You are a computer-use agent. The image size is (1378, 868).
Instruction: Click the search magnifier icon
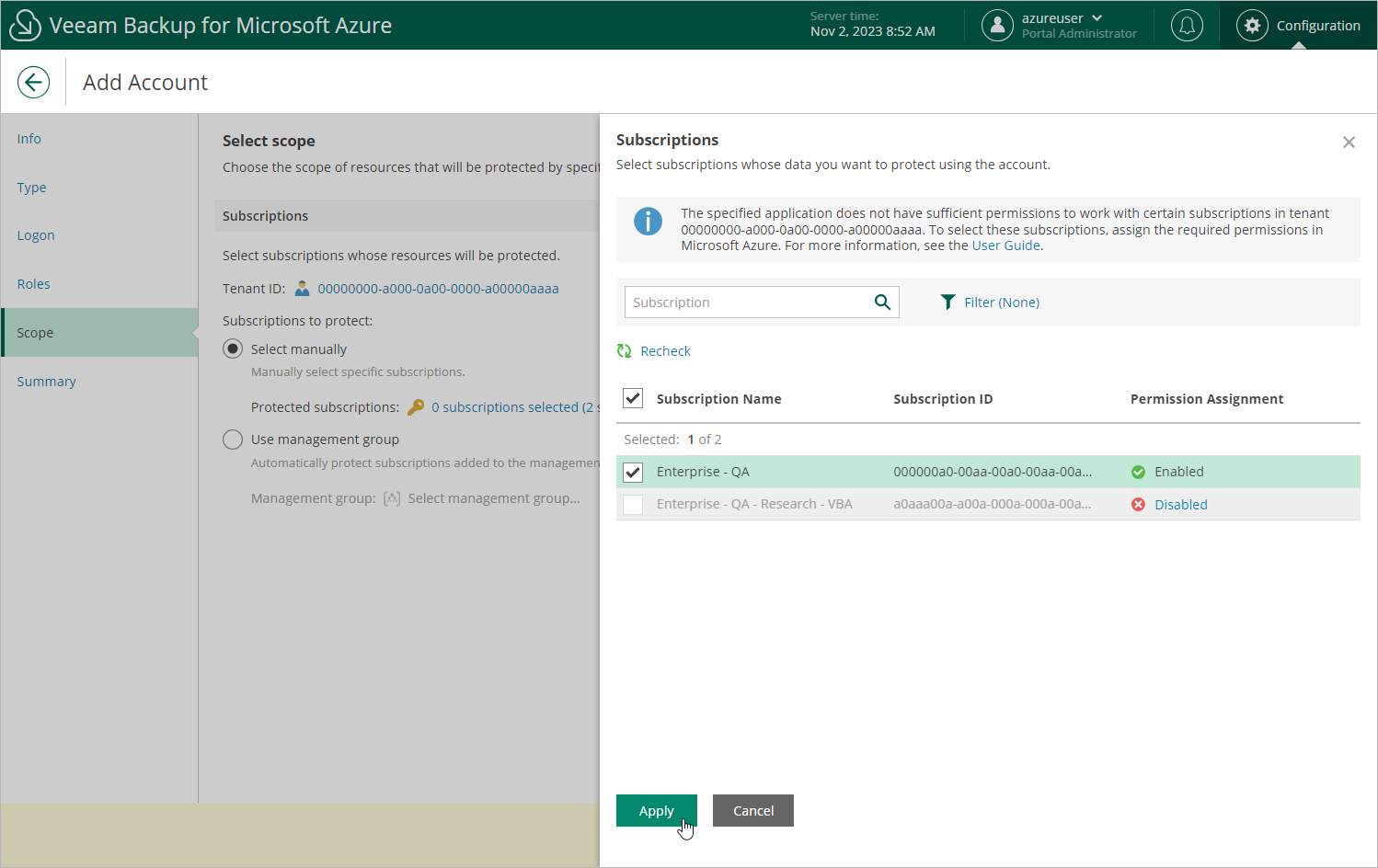coord(882,302)
